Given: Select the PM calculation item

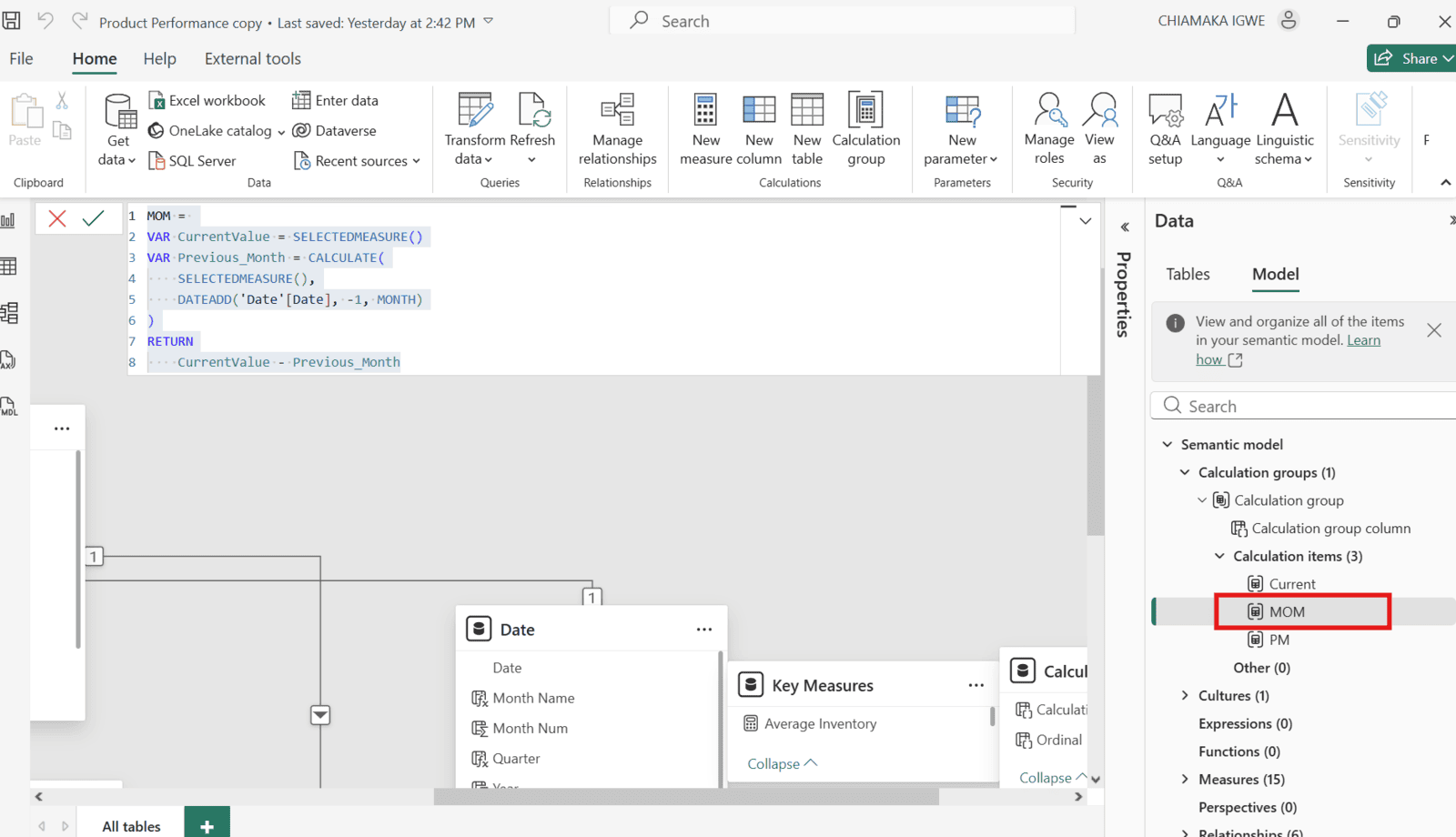Looking at the screenshot, I should pos(1279,640).
